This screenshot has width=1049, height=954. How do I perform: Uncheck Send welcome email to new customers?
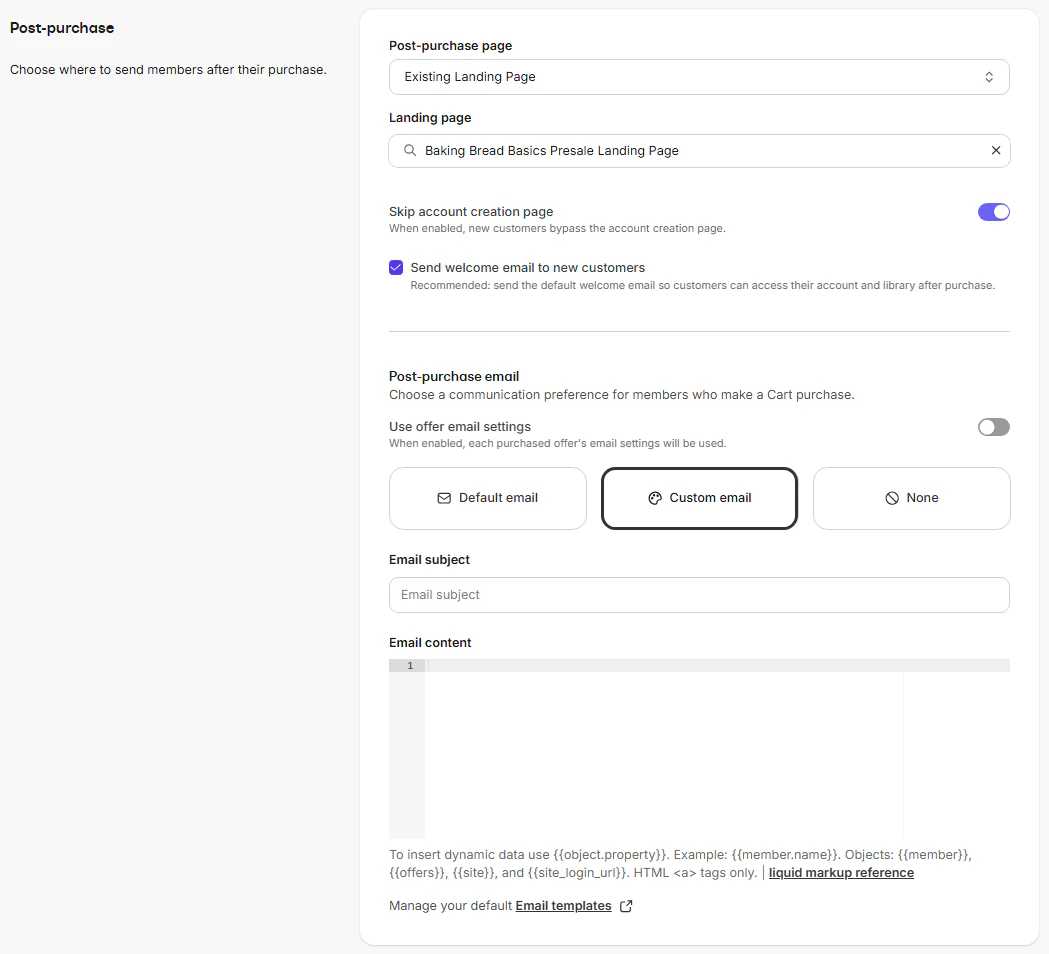(396, 267)
